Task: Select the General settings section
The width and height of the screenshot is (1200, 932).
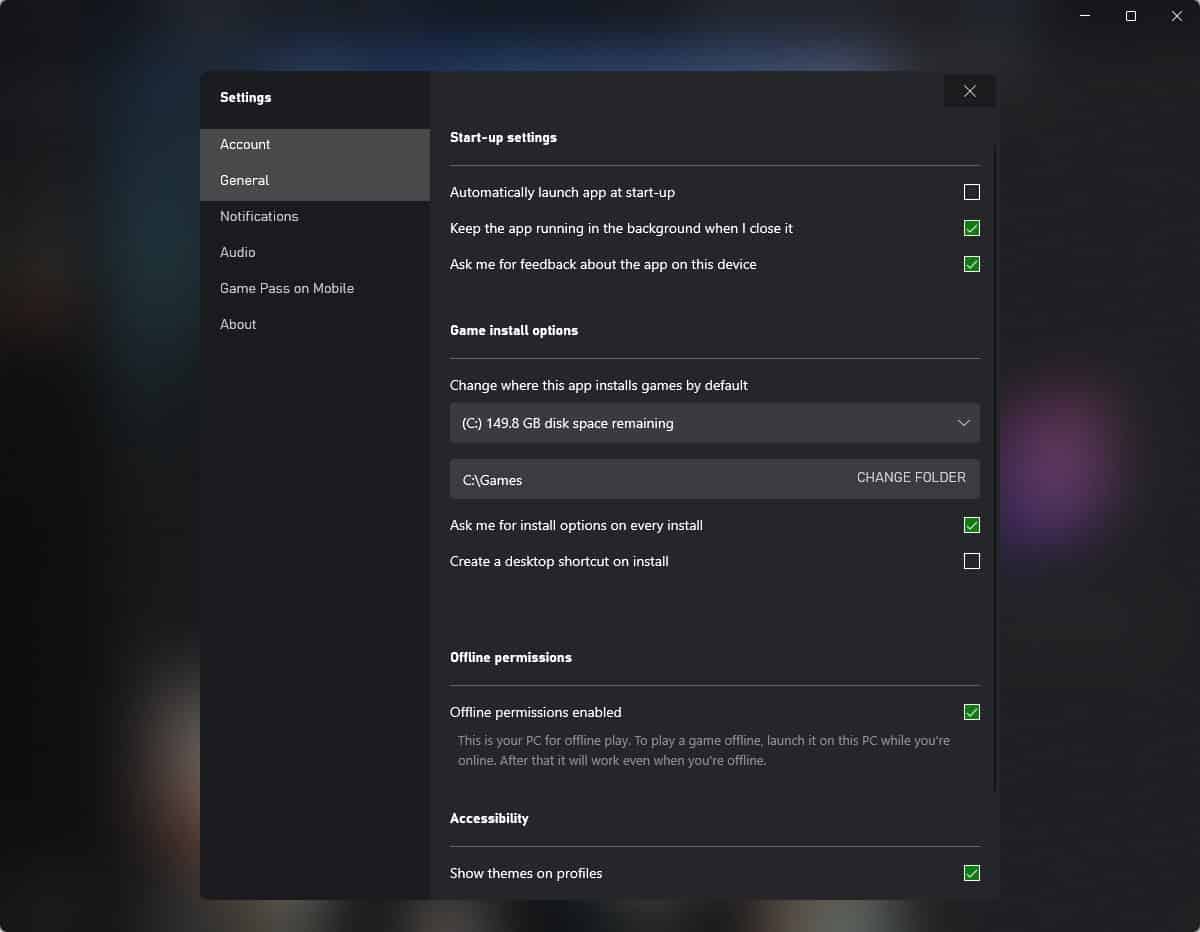Action: (244, 180)
